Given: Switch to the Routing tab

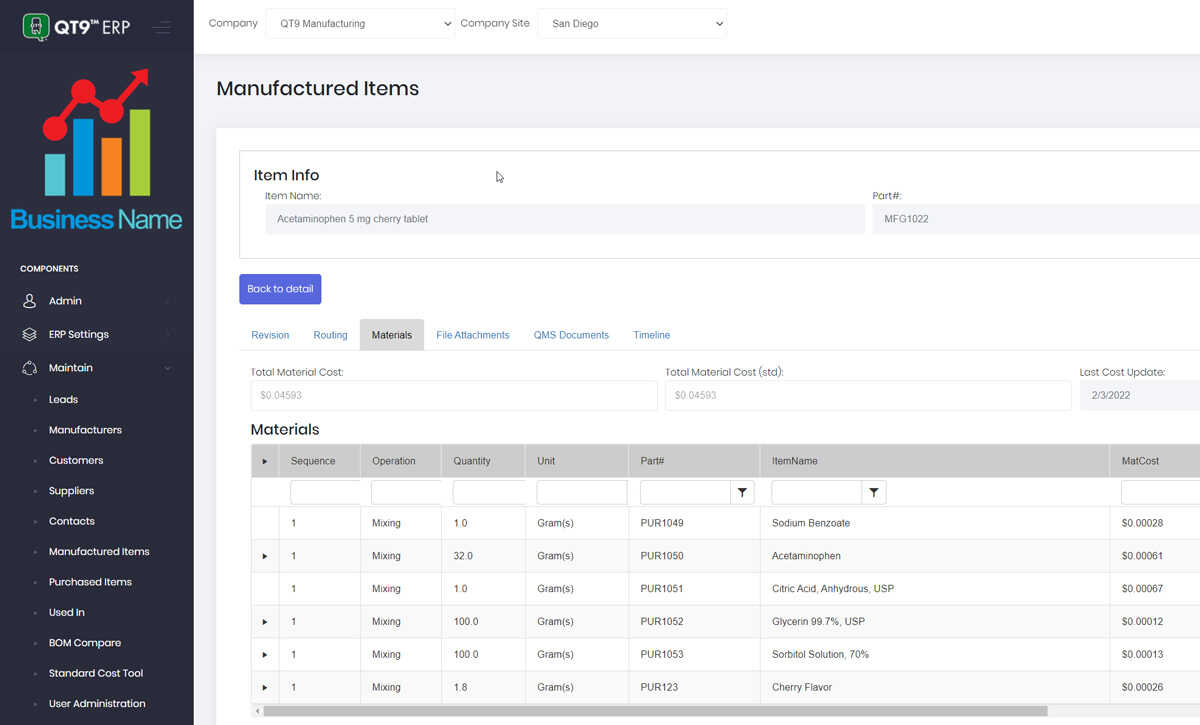Looking at the screenshot, I should 330,335.
